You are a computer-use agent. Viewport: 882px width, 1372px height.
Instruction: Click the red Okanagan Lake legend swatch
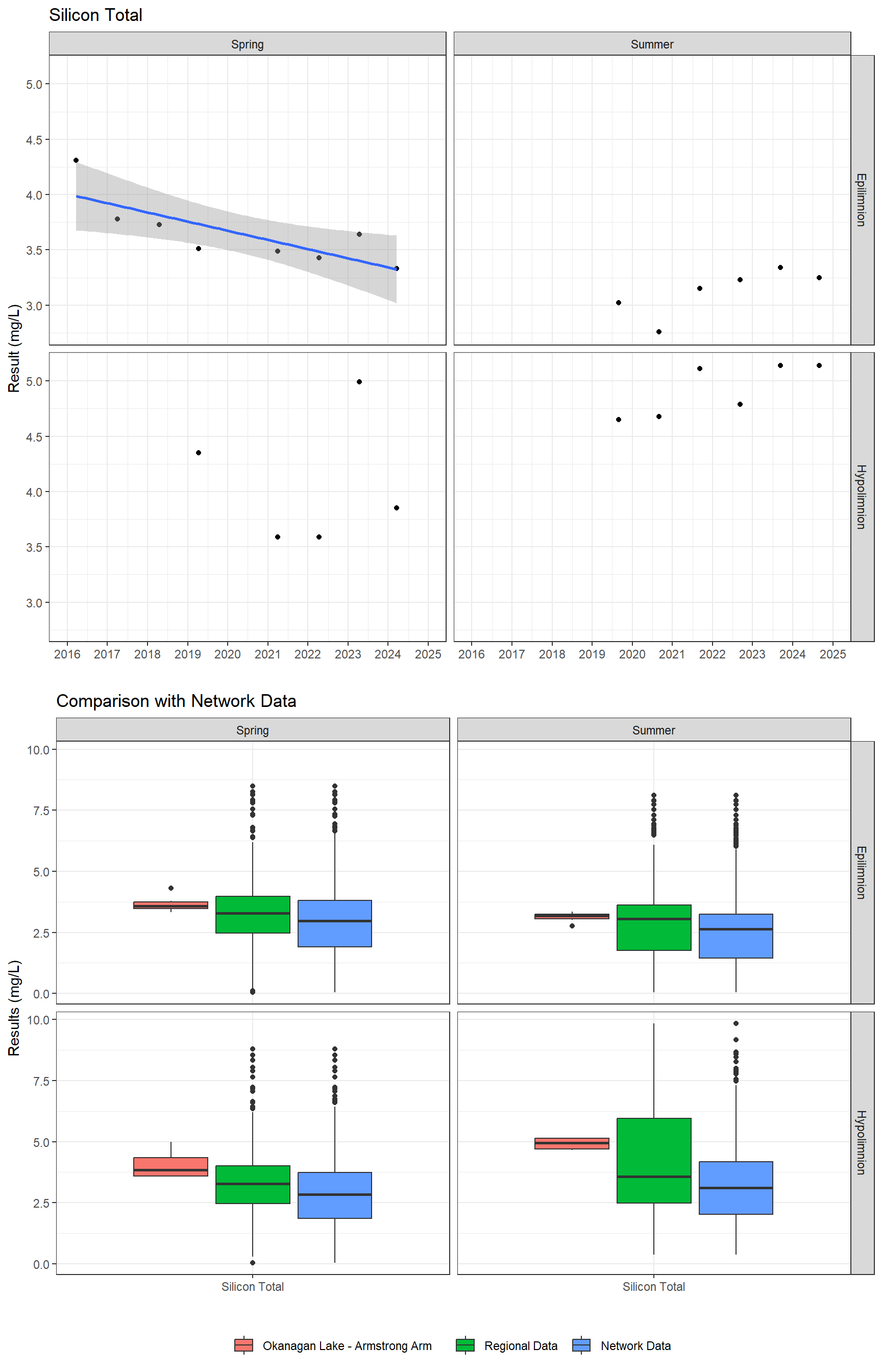(x=244, y=1345)
